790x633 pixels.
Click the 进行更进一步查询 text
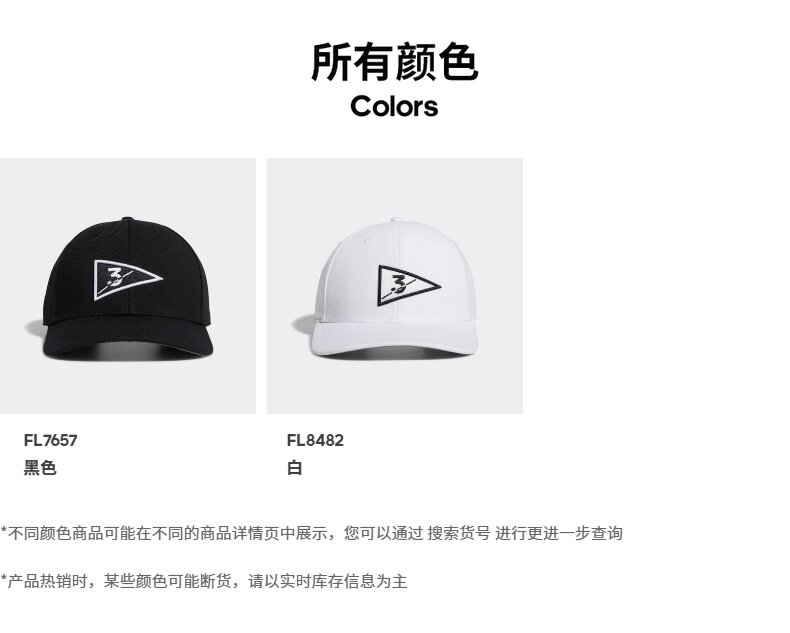(x=559, y=533)
